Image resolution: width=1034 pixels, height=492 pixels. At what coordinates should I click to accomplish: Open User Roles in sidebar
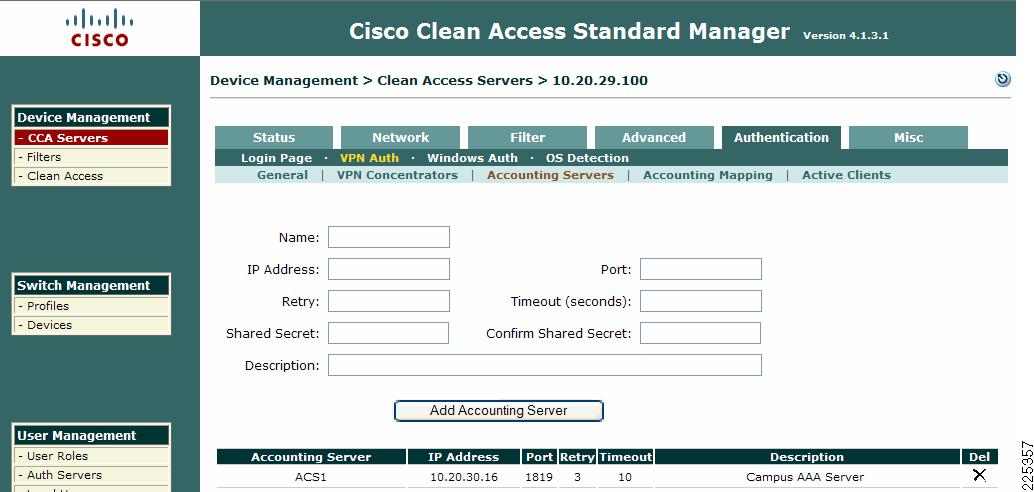91,456
